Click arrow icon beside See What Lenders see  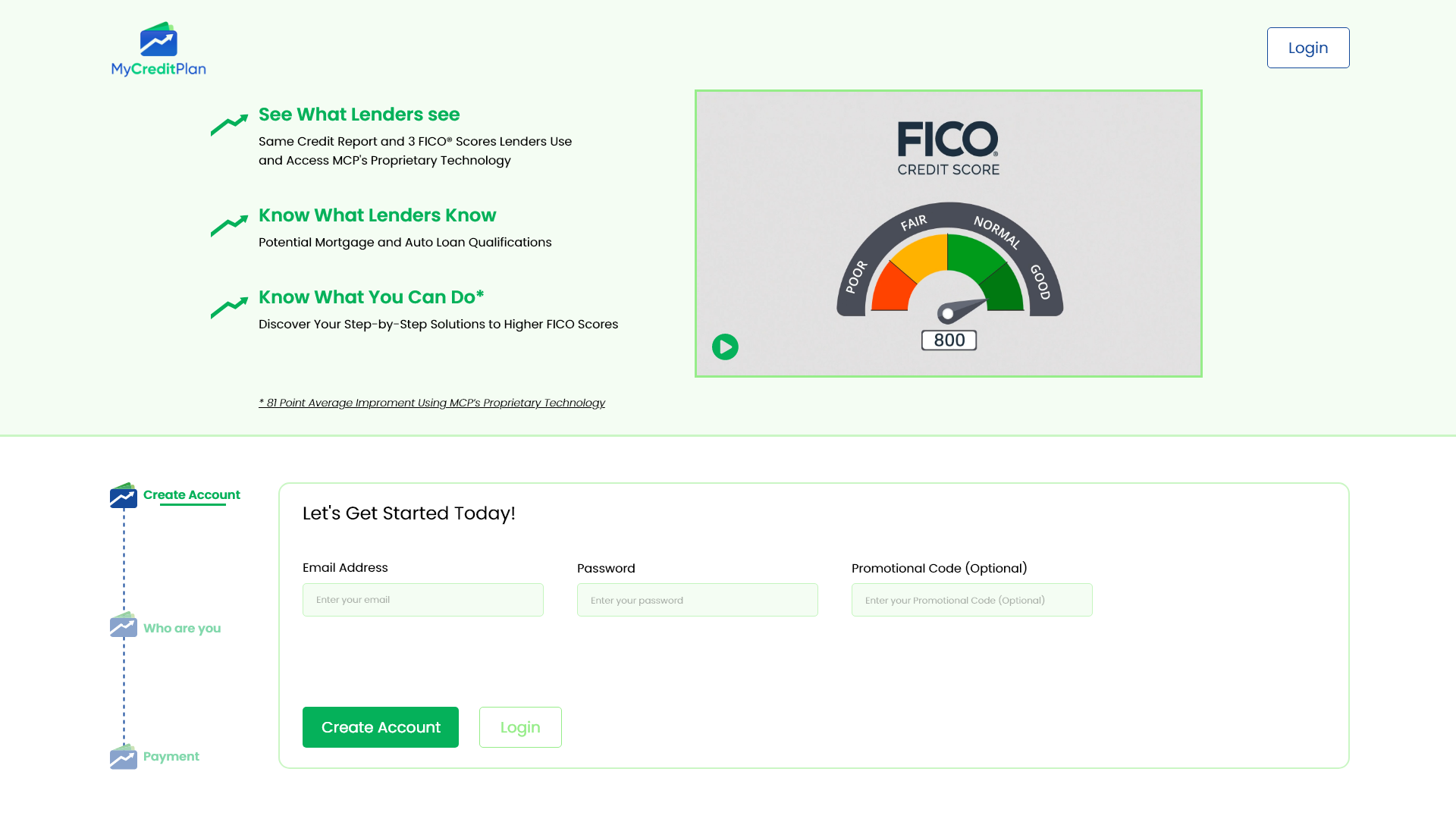(x=229, y=124)
